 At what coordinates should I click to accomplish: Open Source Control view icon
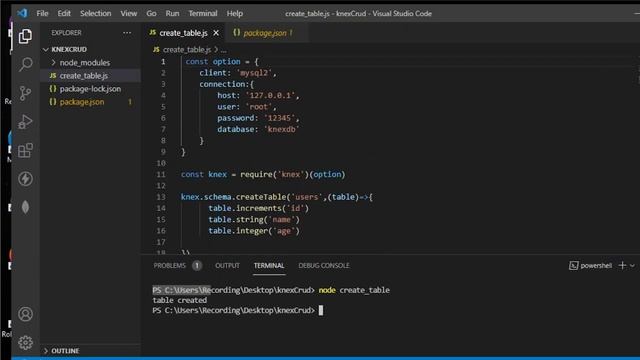pos(25,93)
